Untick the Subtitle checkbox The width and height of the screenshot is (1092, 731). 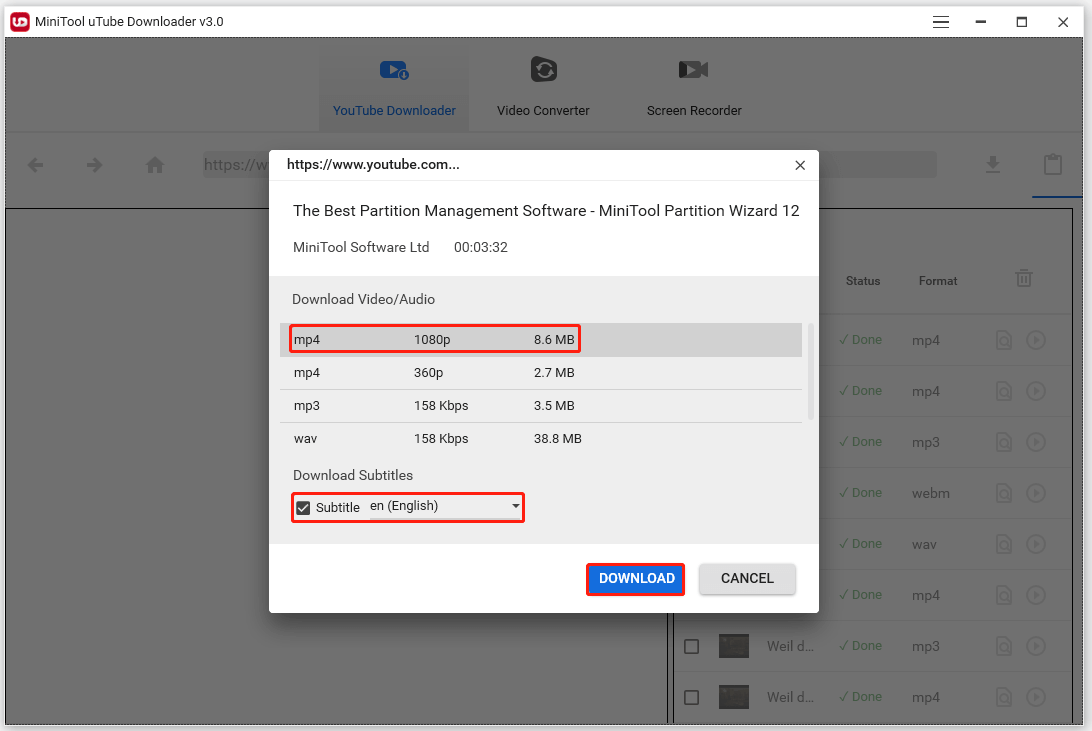click(303, 508)
